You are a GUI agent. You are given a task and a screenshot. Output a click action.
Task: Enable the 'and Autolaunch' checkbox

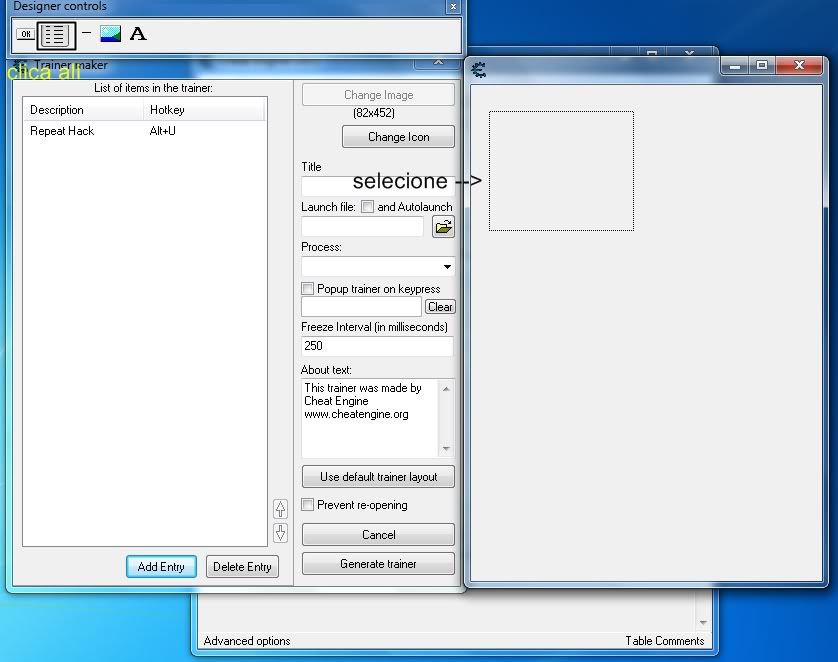(368, 207)
